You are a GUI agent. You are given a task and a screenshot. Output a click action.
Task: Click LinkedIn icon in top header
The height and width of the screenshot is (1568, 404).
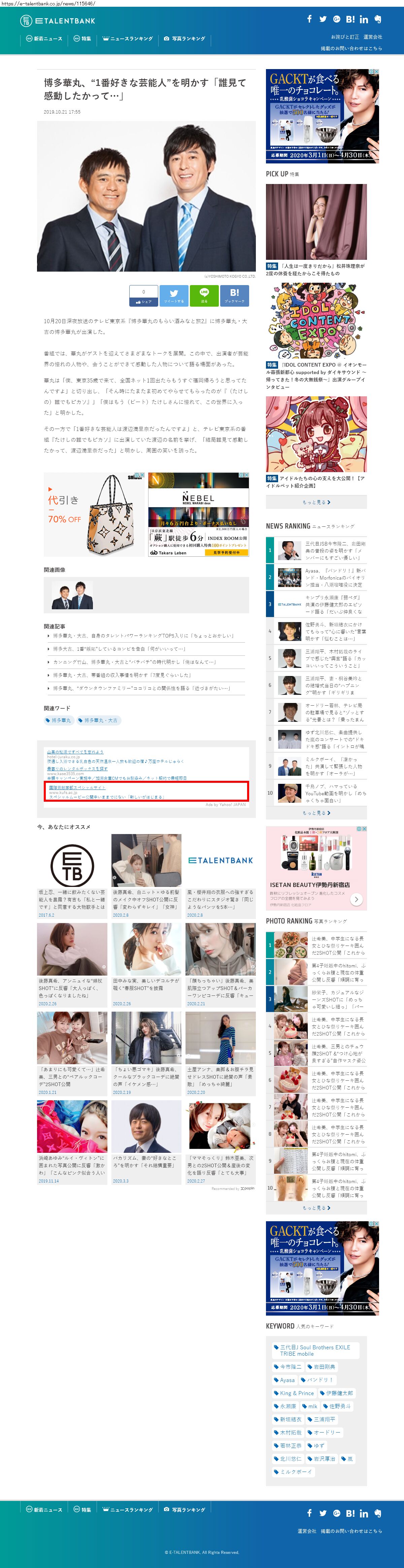click(x=364, y=19)
